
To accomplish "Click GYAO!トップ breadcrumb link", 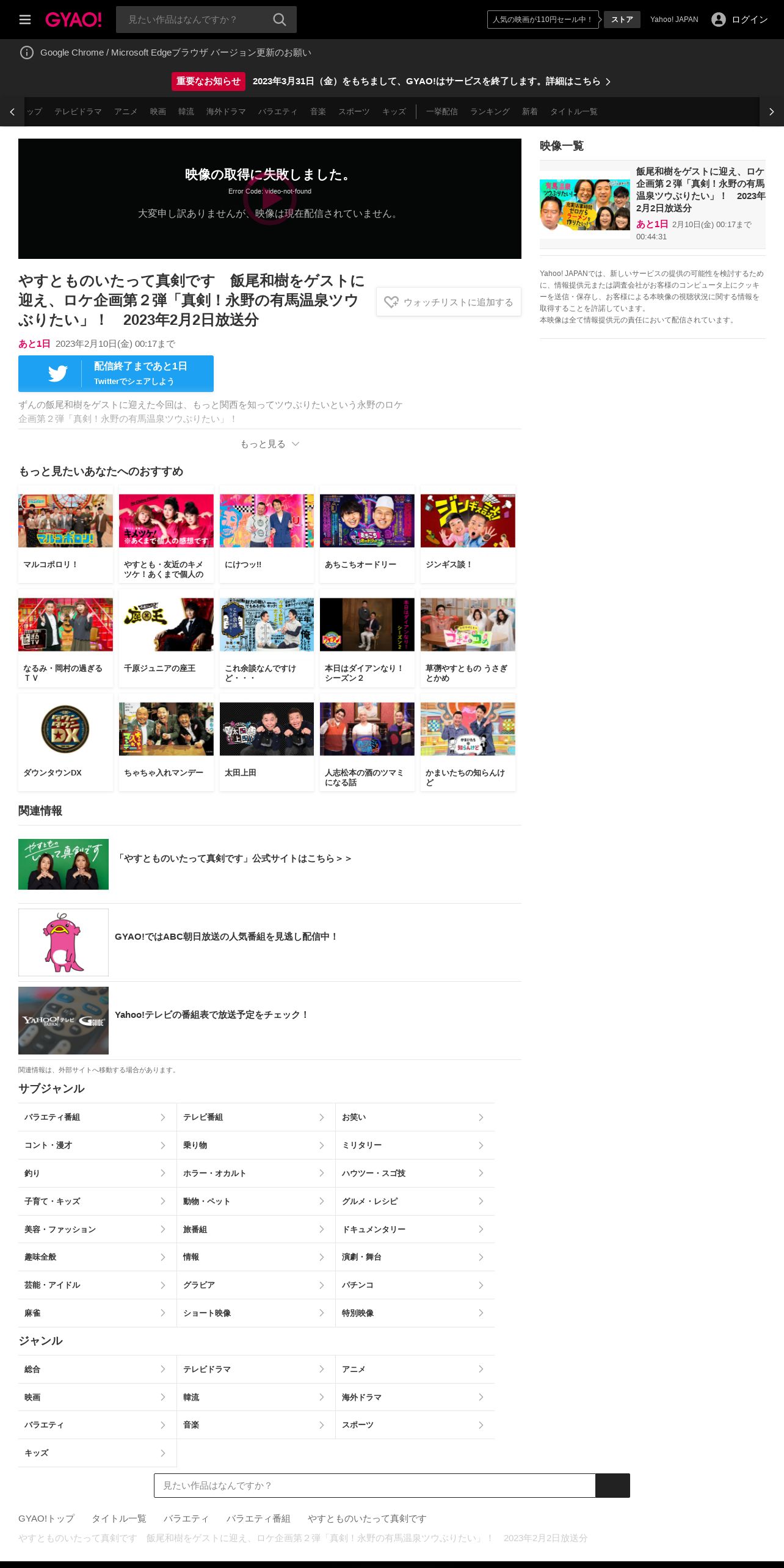I will point(46,1519).
